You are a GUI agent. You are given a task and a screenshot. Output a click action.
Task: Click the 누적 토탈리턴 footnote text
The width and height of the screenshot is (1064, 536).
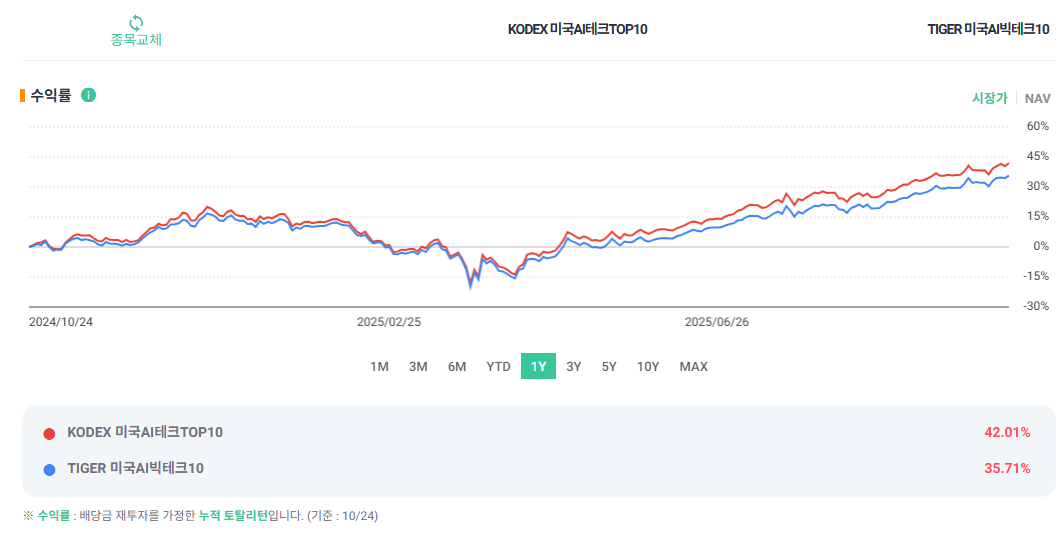point(233,516)
